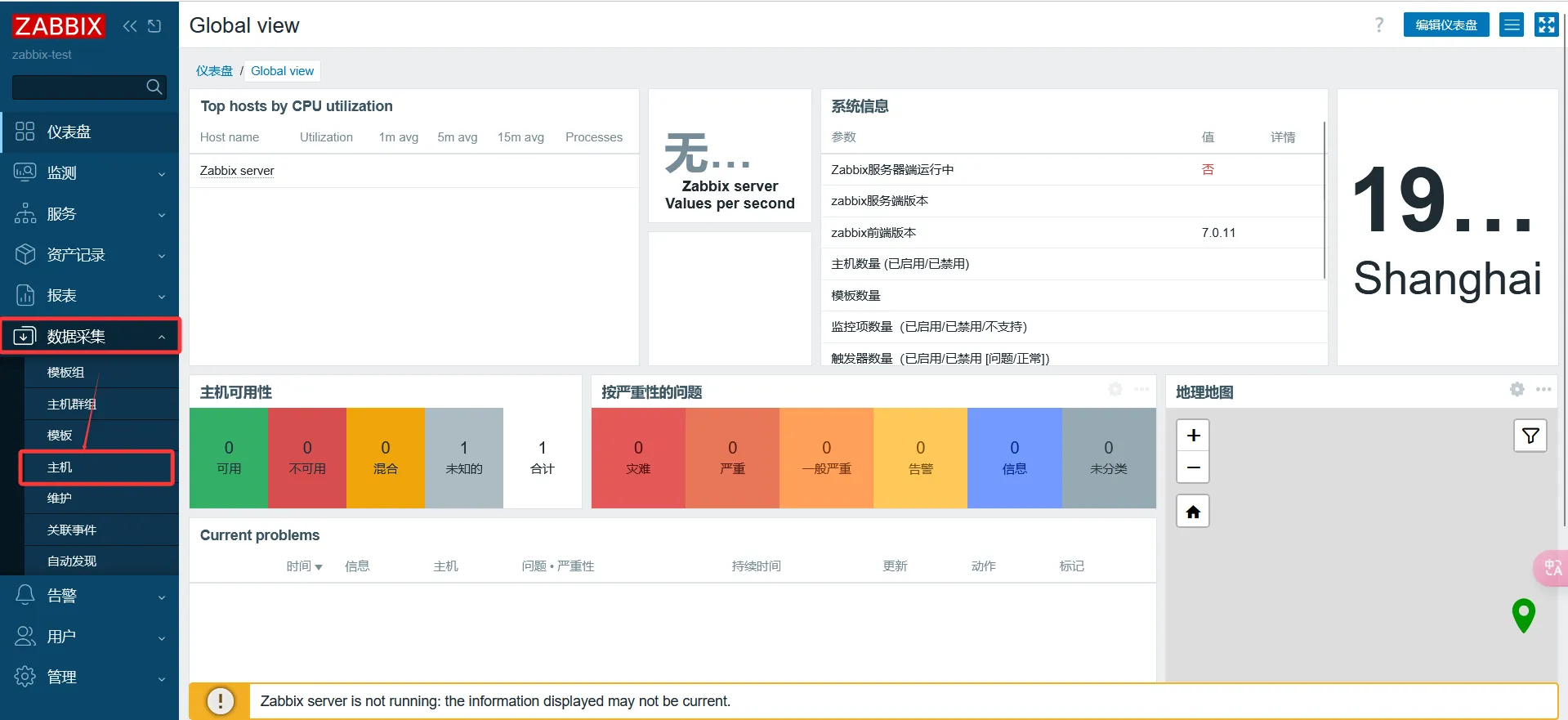This screenshot has width=1568, height=720.
Task: Open 按严重性的问题 widget gear settings
Action: 1115,389
